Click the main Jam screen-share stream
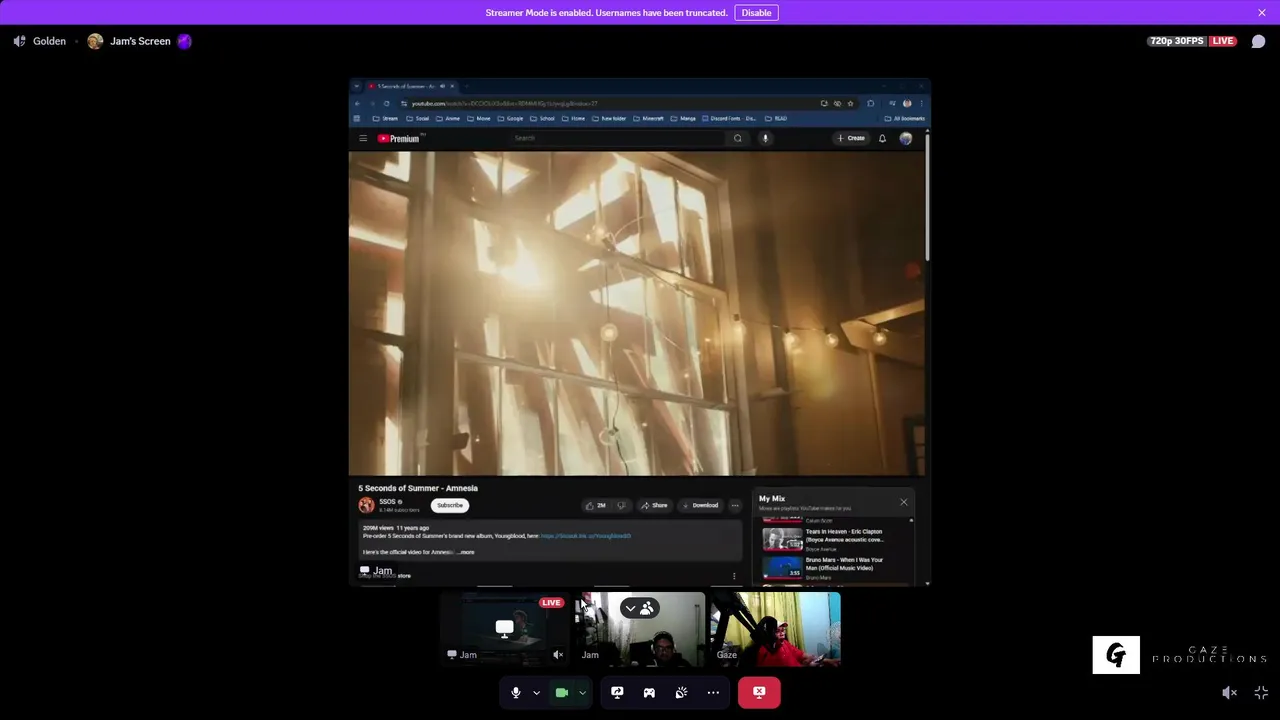 click(640, 332)
